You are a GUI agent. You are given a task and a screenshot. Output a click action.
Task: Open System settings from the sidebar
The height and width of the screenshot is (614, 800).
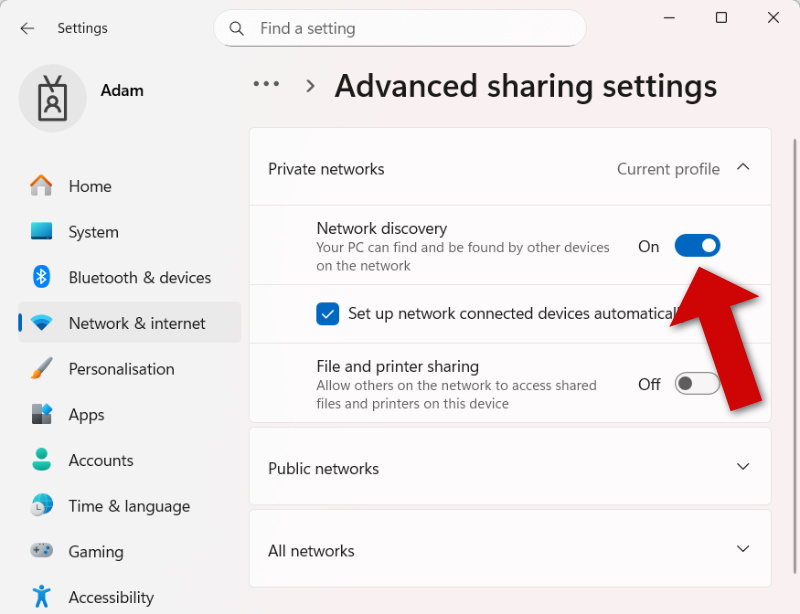[41, 231]
